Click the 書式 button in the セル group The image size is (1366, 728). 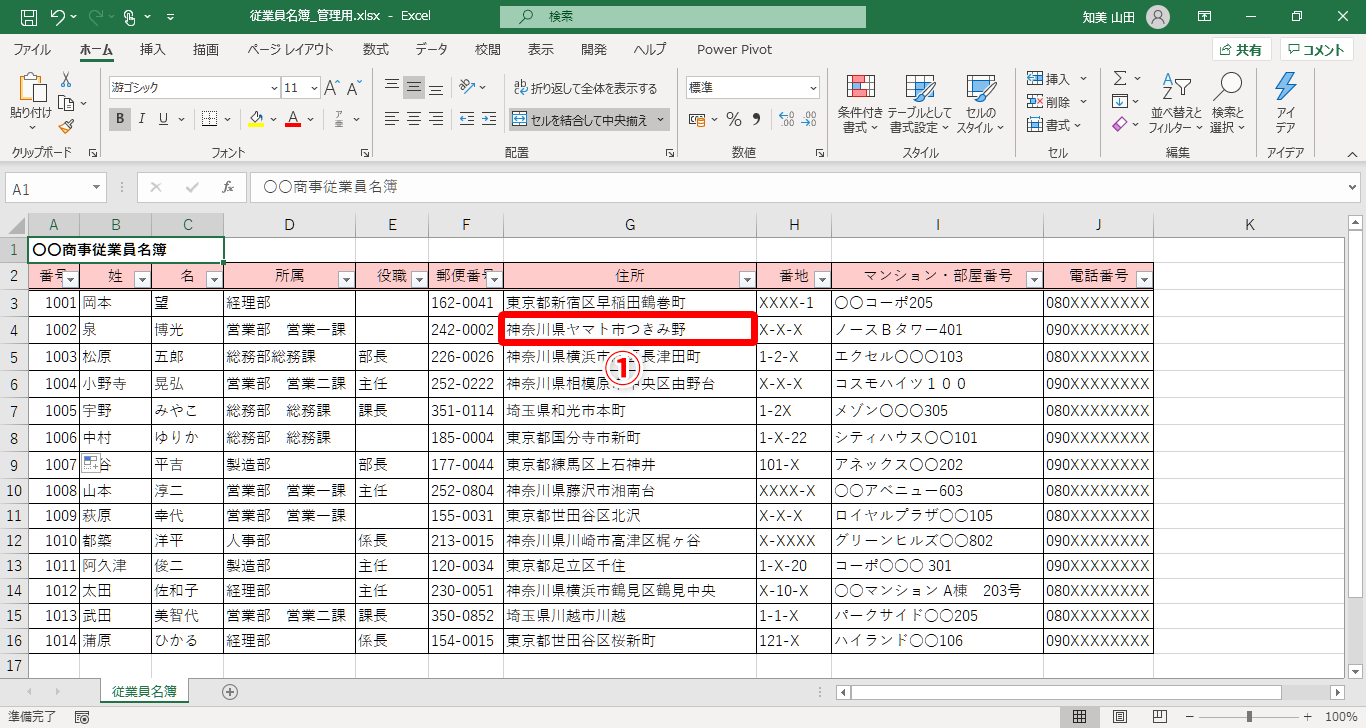(1055, 125)
